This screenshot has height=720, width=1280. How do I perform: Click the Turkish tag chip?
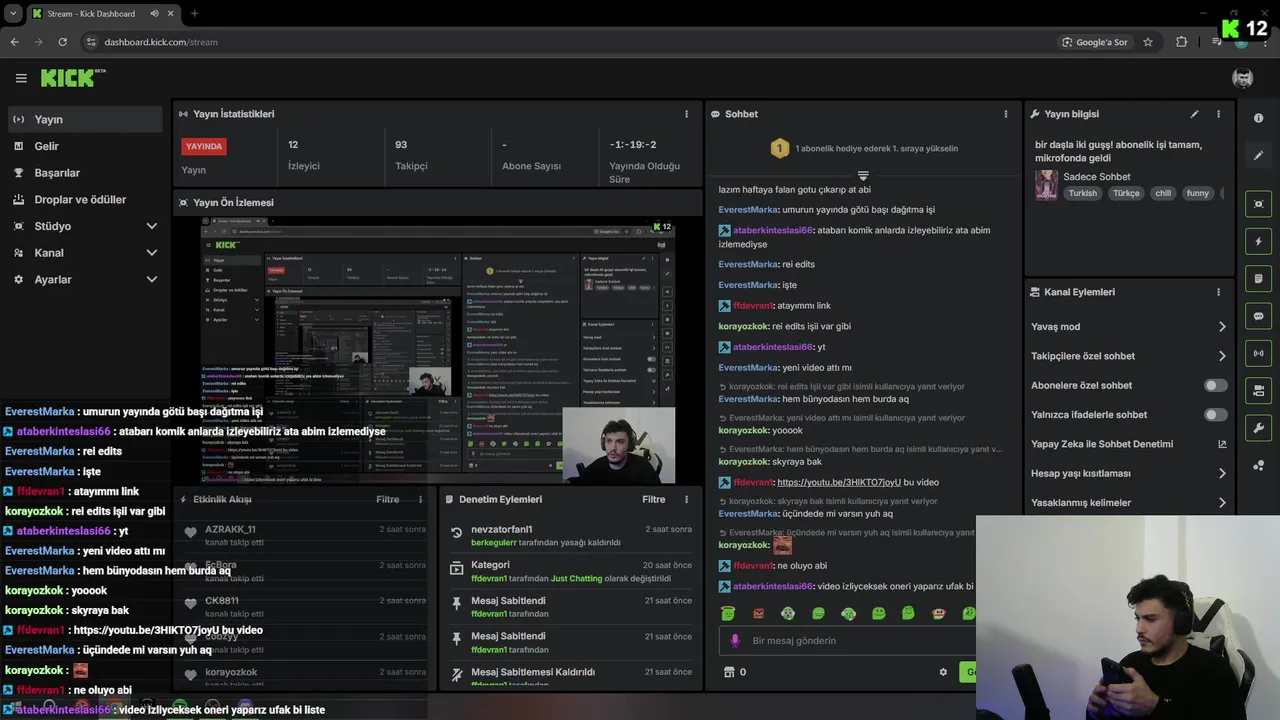pos(1082,193)
